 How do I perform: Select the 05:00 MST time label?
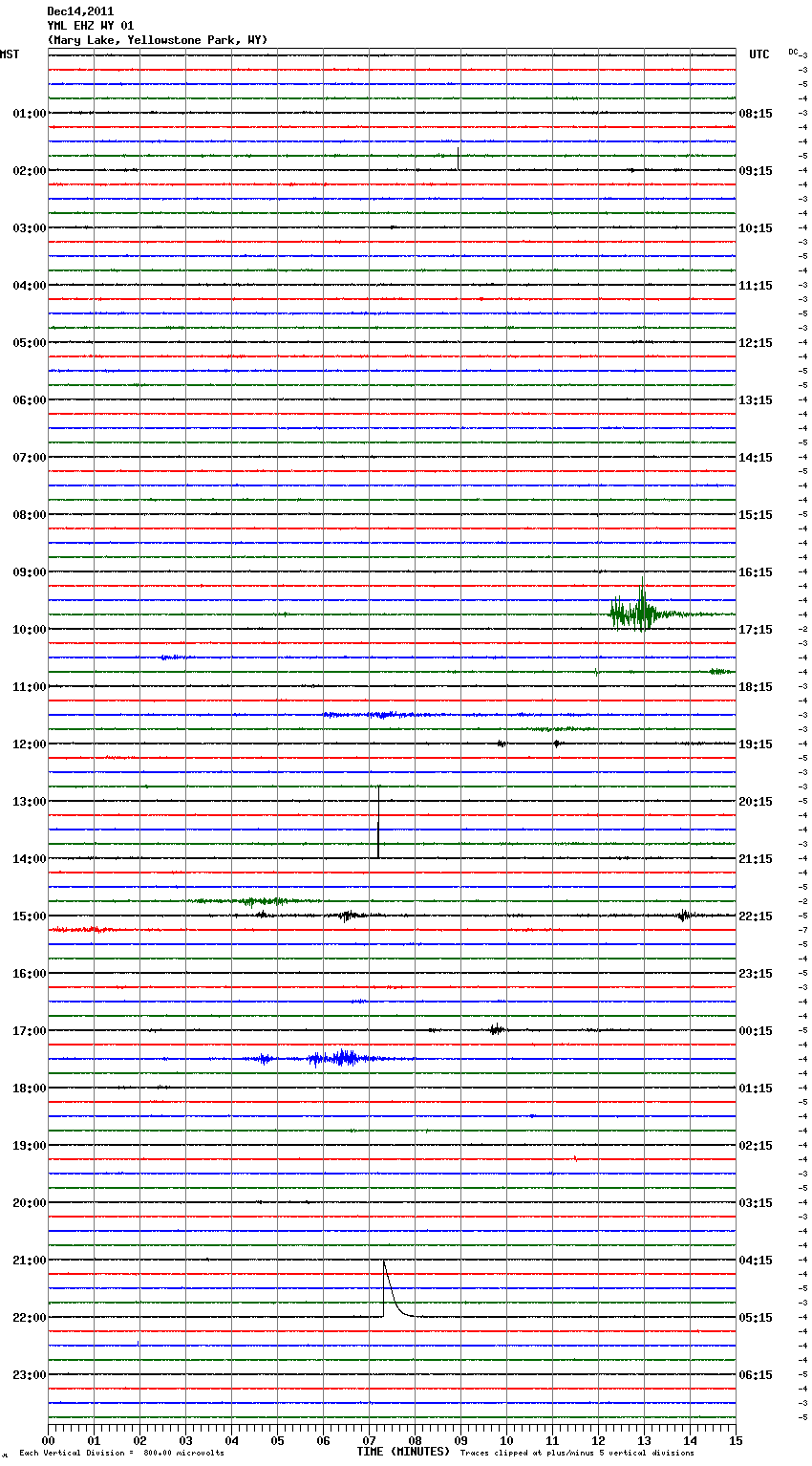coord(30,343)
